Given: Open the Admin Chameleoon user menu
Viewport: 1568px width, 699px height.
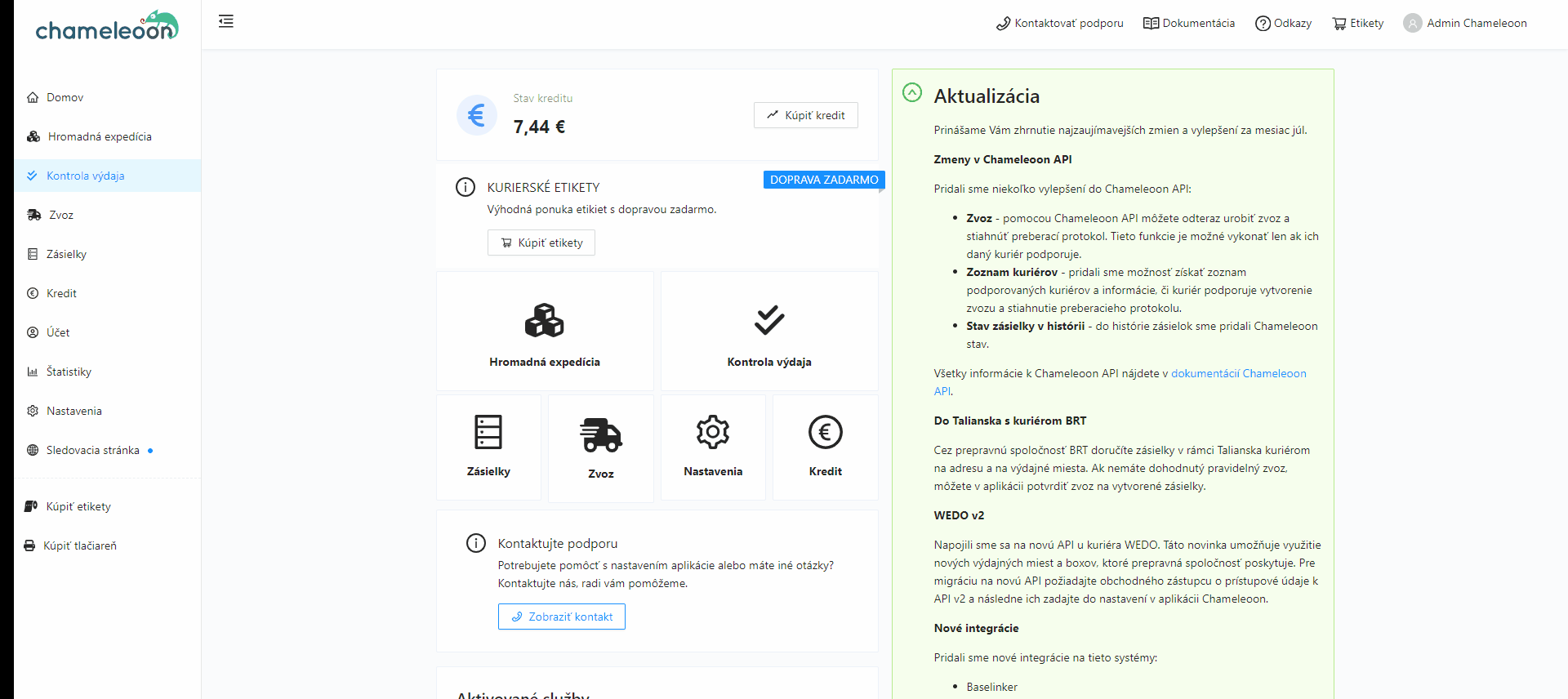Looking at the screenshot, I should pos(1465,23).
